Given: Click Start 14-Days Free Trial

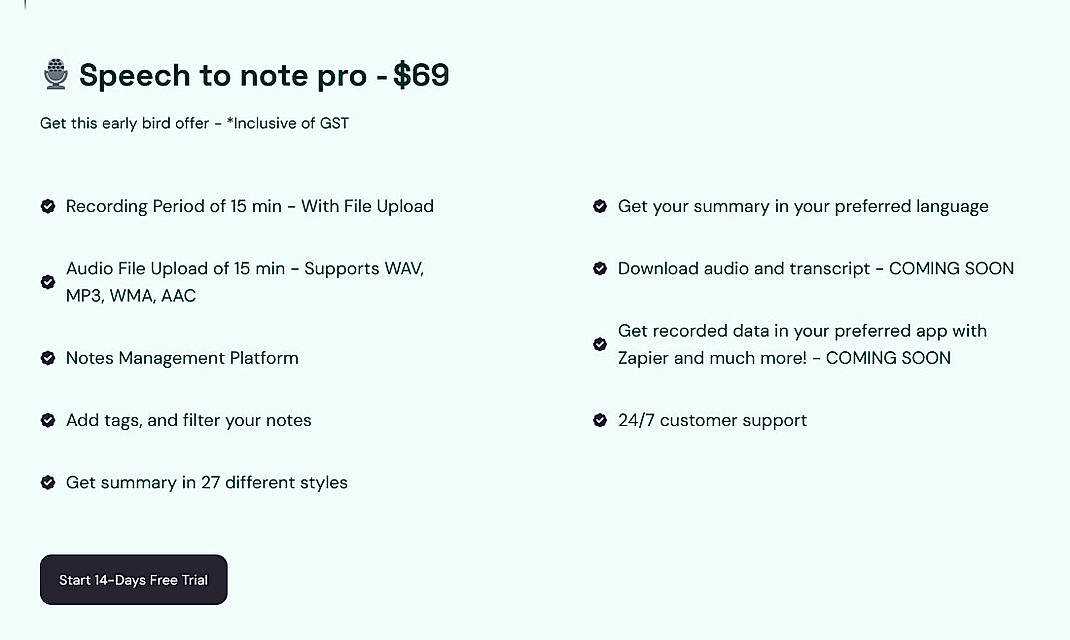Looking at the screenshot, I should [x=133, y=579].
